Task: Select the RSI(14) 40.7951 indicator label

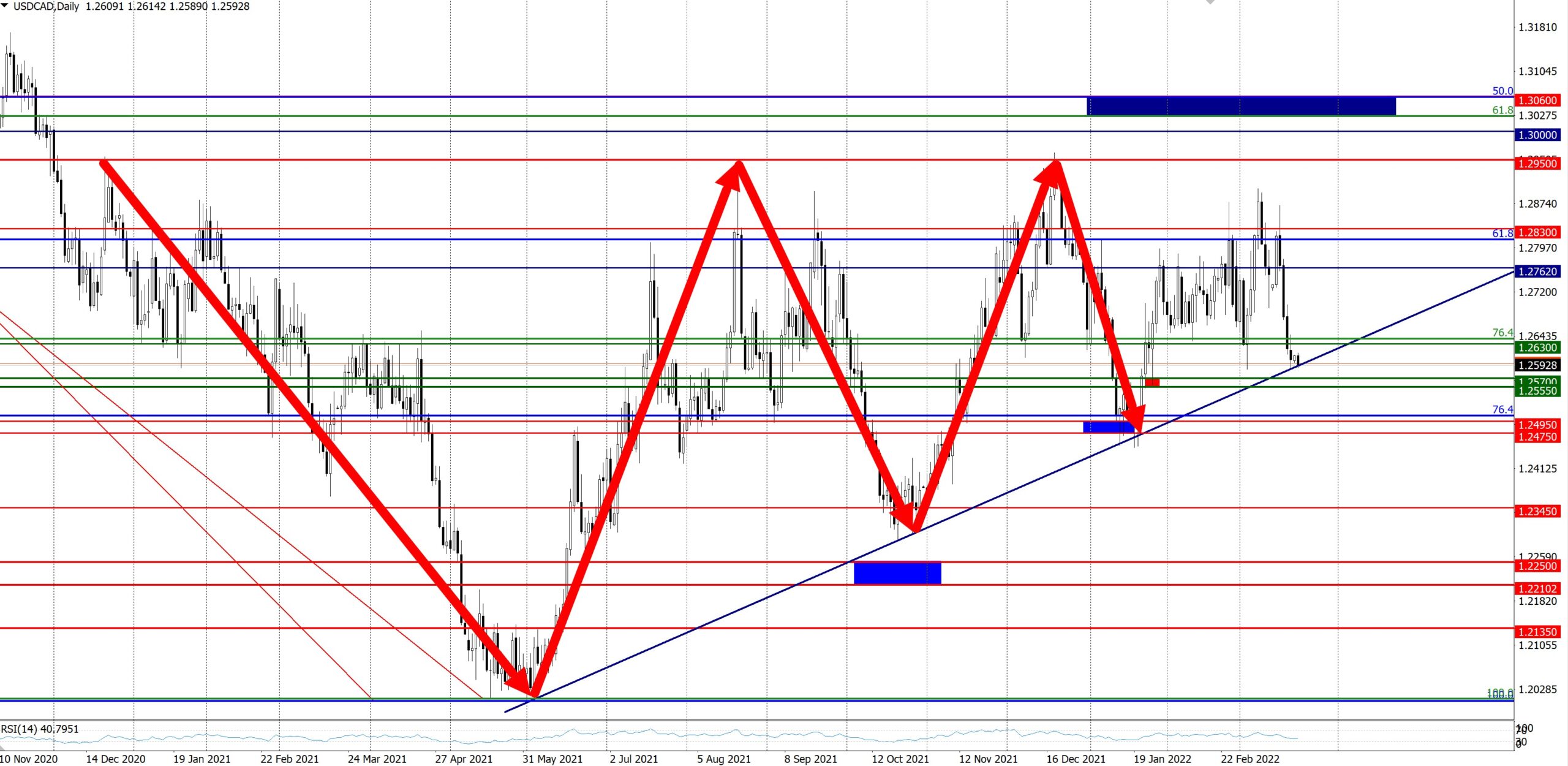Action: coord(40,729)
